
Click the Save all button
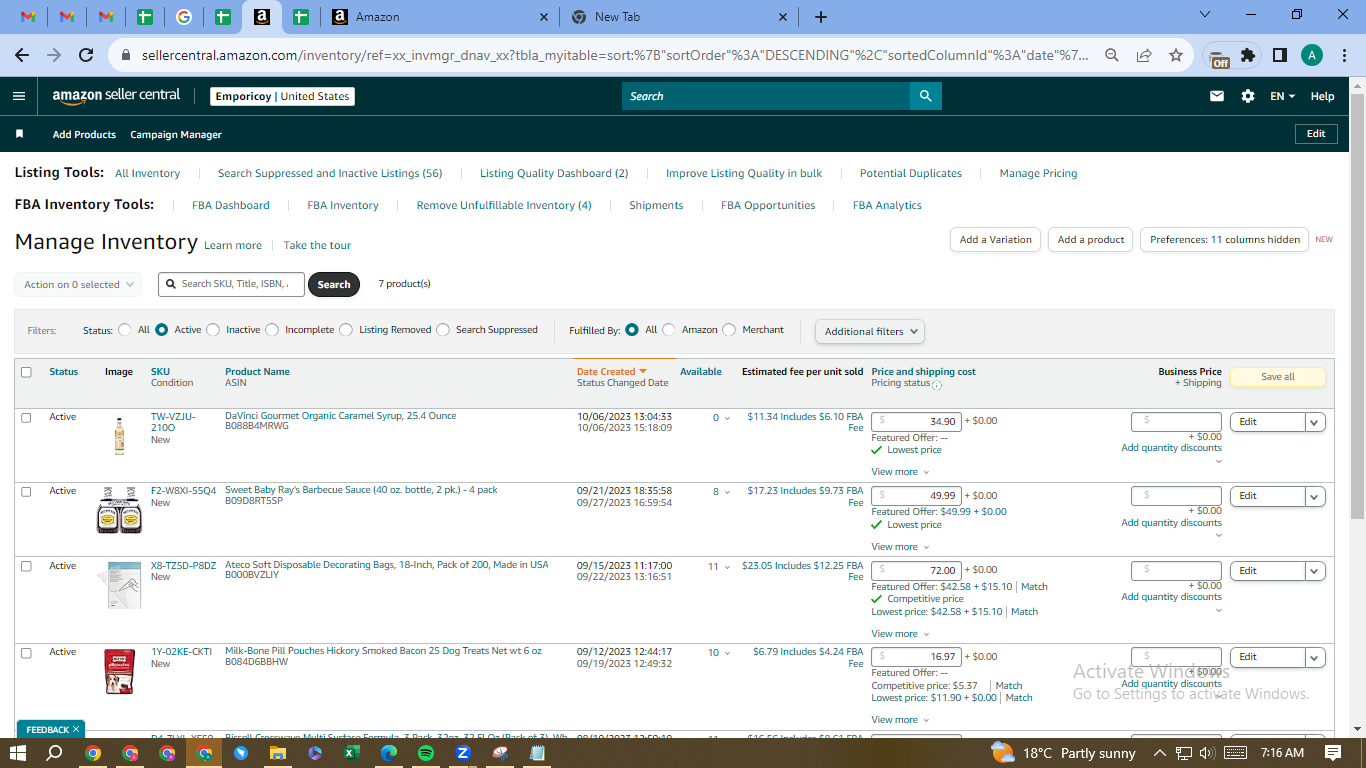point(1278,377)
